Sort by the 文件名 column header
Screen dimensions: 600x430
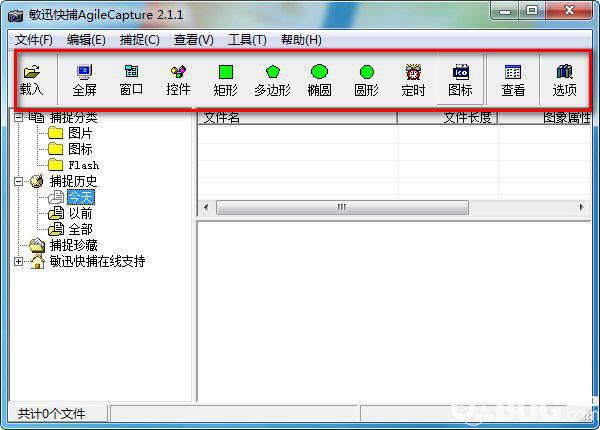point(297,118)
